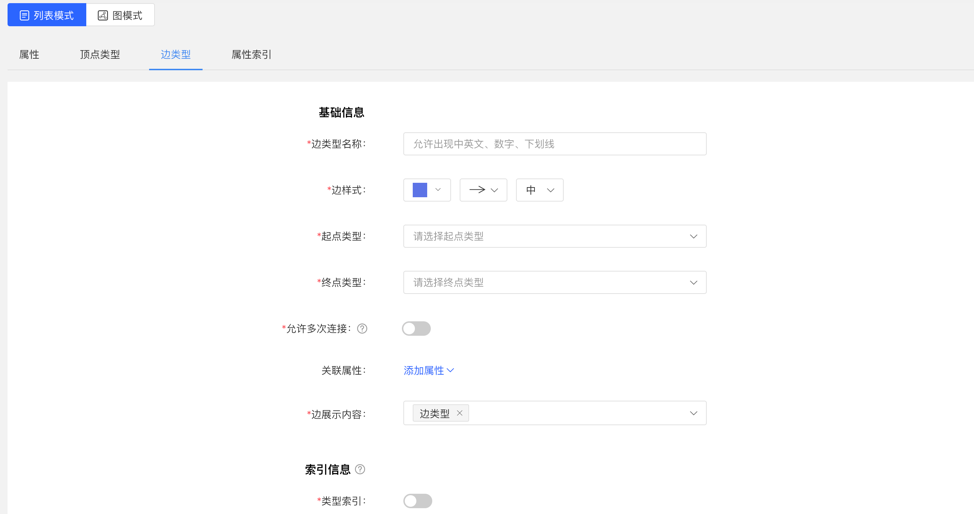Pick edge color from blue swatch
The height and width of the screenshot is (514, 974).
pyautogui.click(x=420, y=190)
